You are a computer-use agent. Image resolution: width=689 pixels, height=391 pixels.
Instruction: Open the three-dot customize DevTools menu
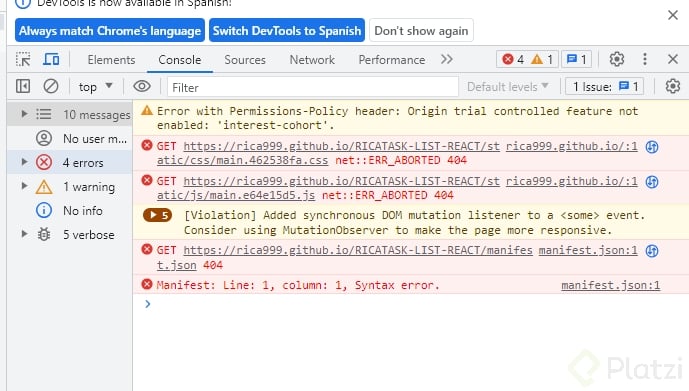pyautogui.click(x=645, y=59)
